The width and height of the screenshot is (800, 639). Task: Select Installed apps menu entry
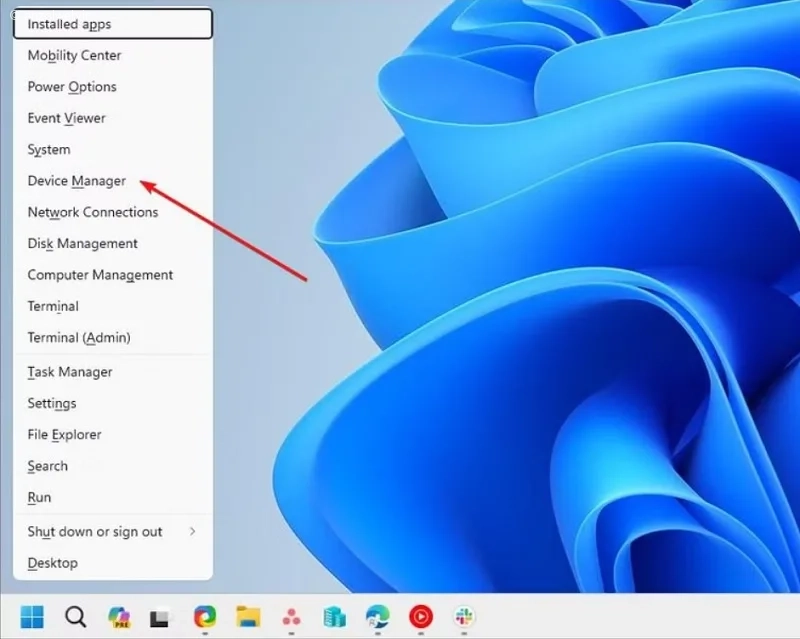[113, 24]
